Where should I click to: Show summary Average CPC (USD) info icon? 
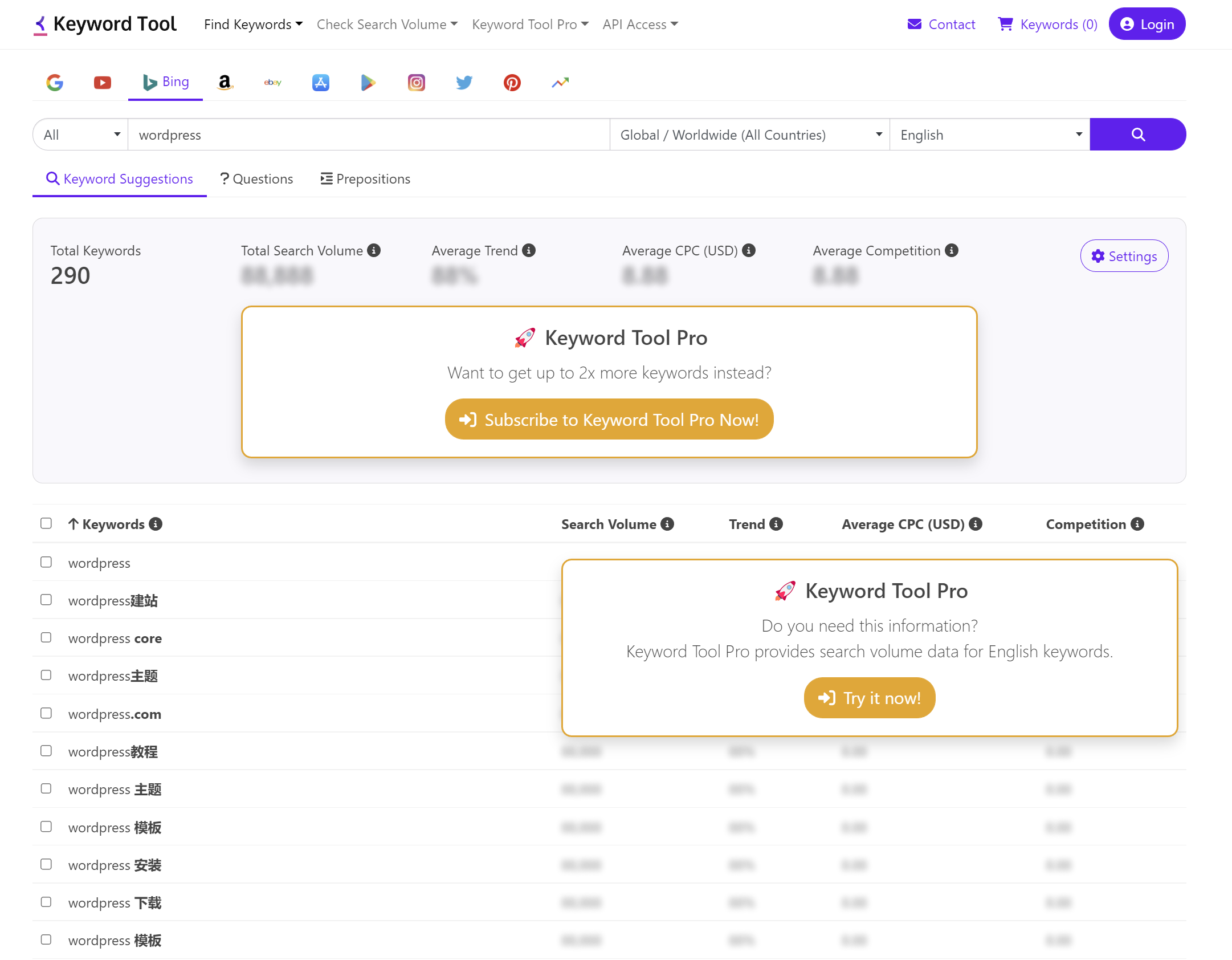(749, 250)
